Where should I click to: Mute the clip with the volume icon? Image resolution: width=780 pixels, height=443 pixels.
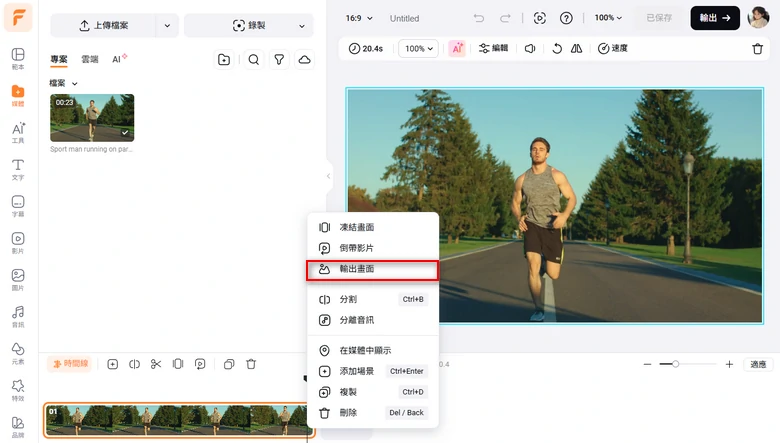point(530,48)
